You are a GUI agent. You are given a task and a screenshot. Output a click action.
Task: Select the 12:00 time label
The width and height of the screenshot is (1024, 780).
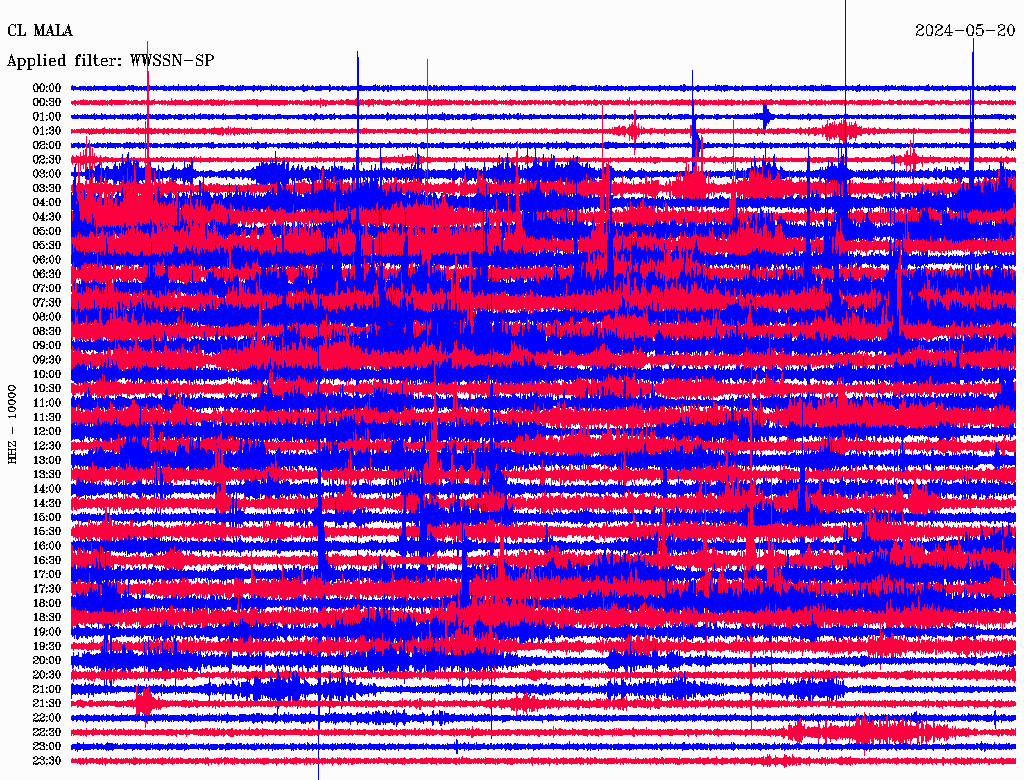[47, 432]
